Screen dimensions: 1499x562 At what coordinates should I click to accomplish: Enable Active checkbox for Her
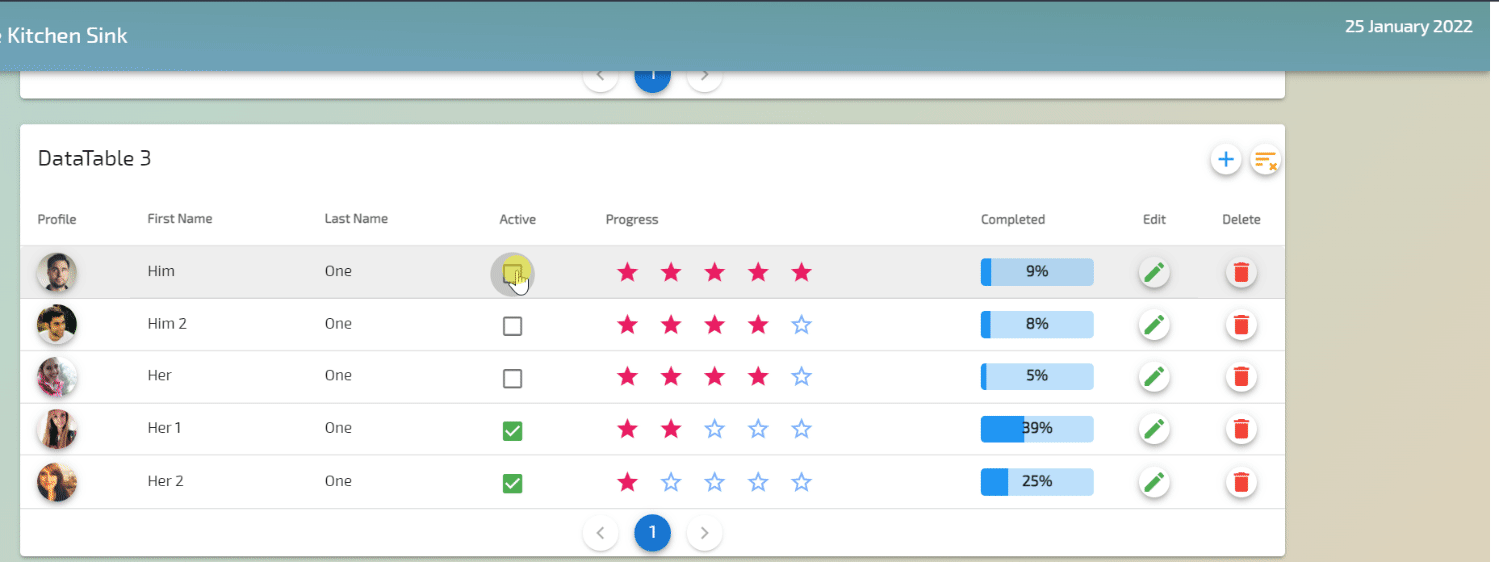click(512, 378)
